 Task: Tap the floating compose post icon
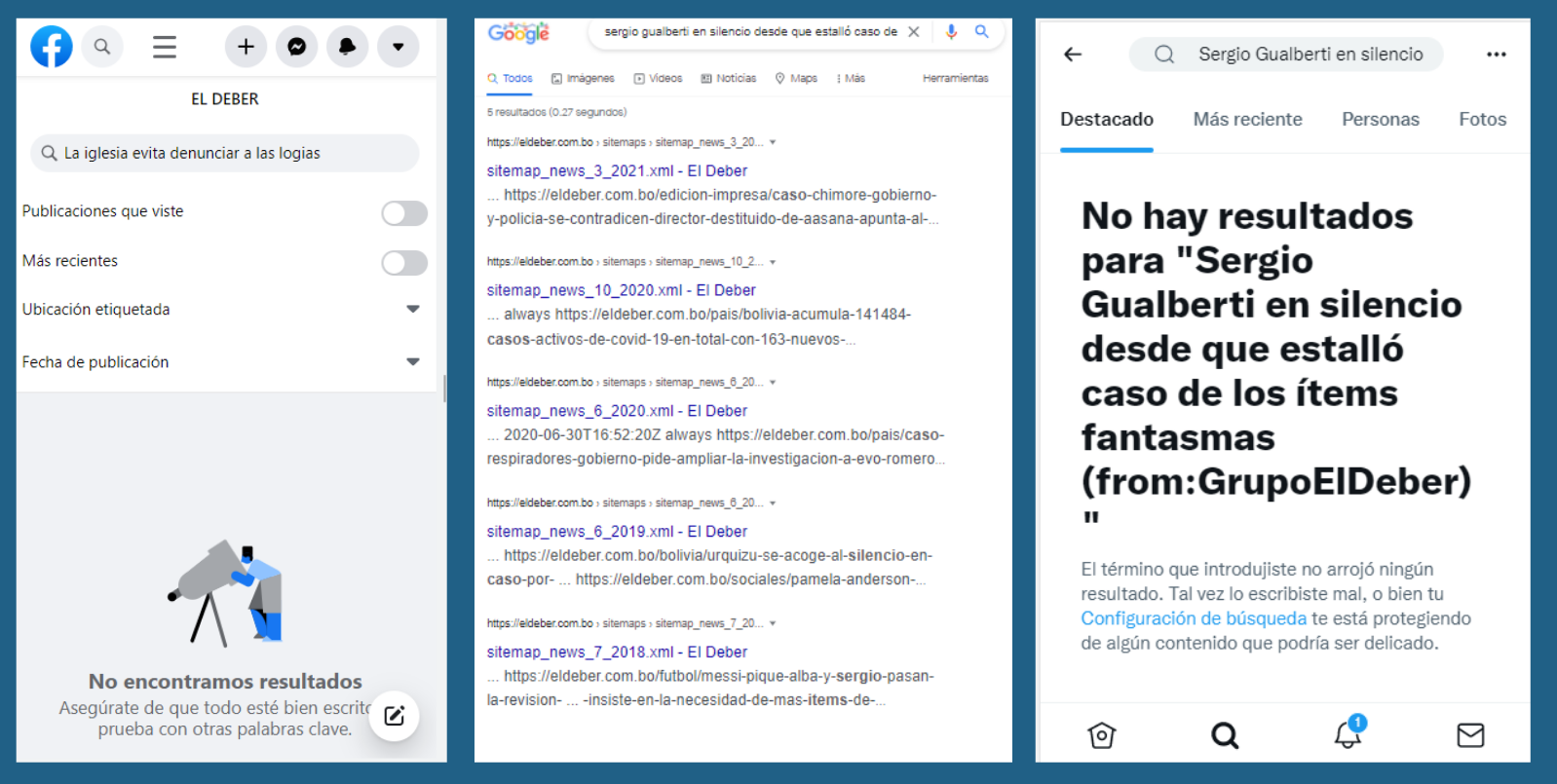point(395,716)
